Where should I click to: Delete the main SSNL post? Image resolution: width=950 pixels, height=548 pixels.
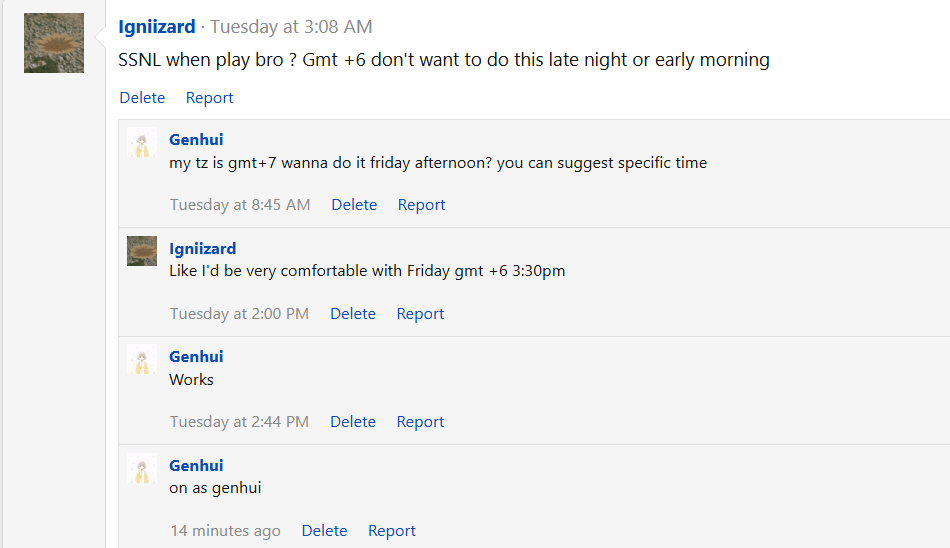142,98
